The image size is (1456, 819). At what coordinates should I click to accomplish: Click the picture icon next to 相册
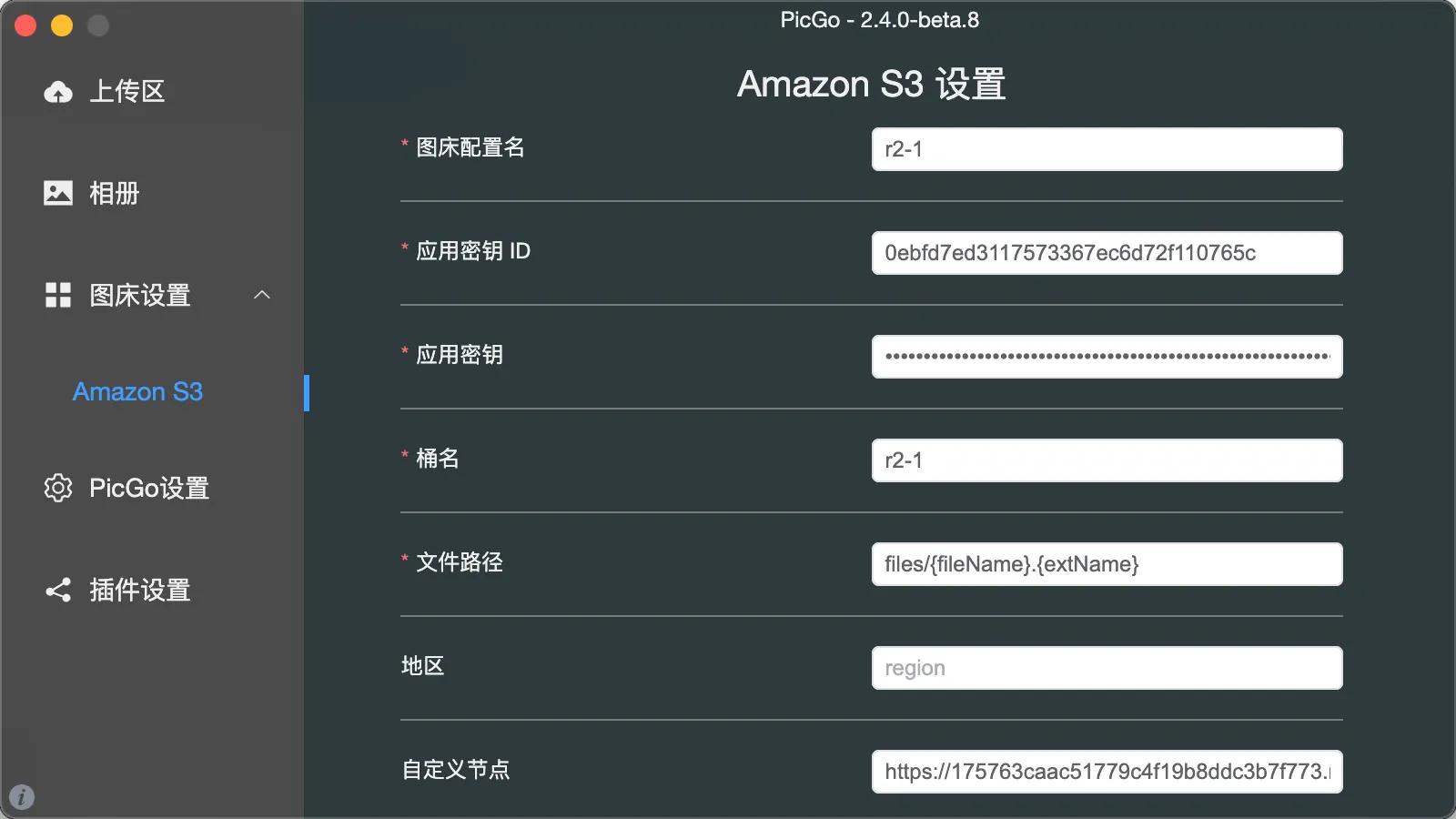(x=58, y=193)
